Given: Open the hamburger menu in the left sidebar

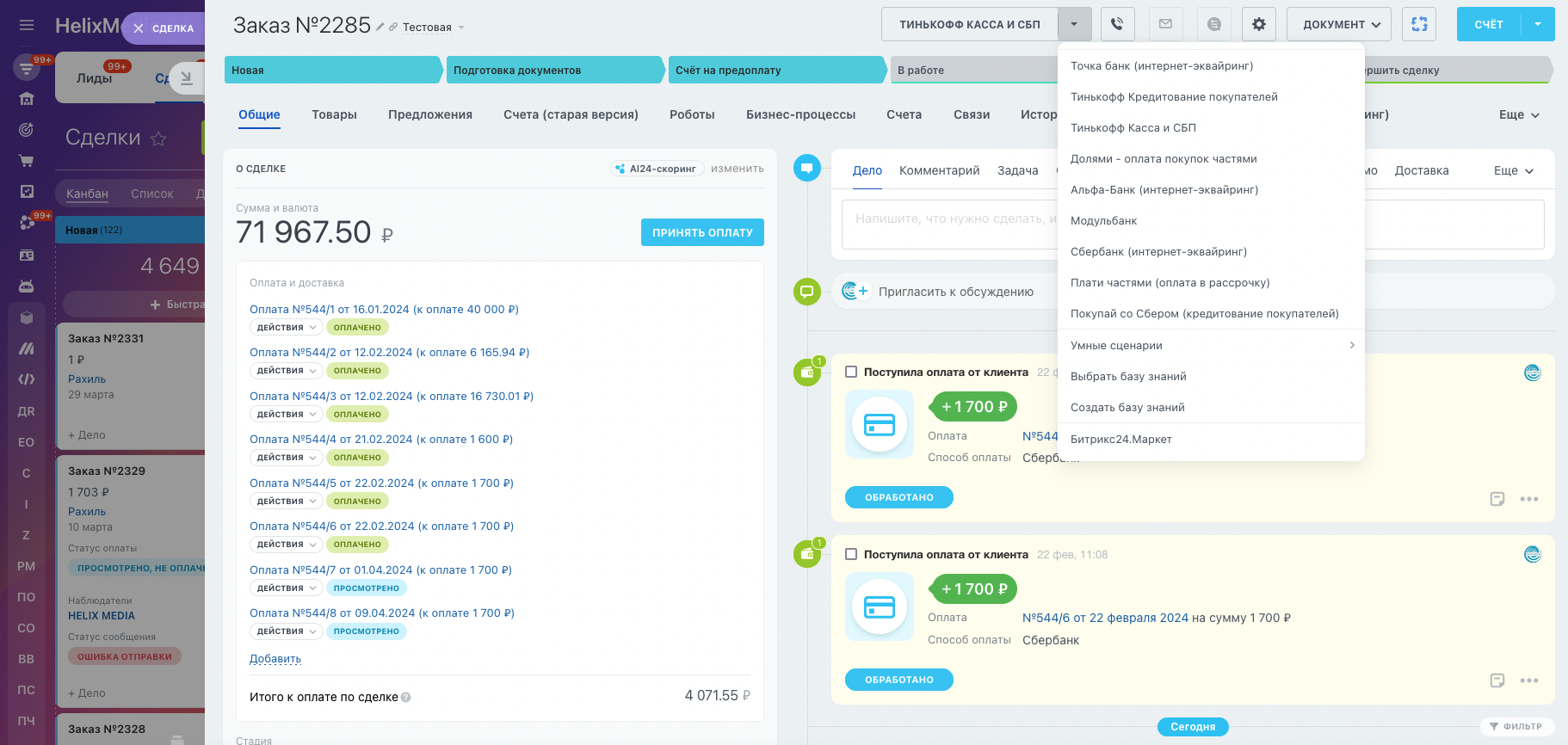Looking at the screenshot, I should (27, 25).
